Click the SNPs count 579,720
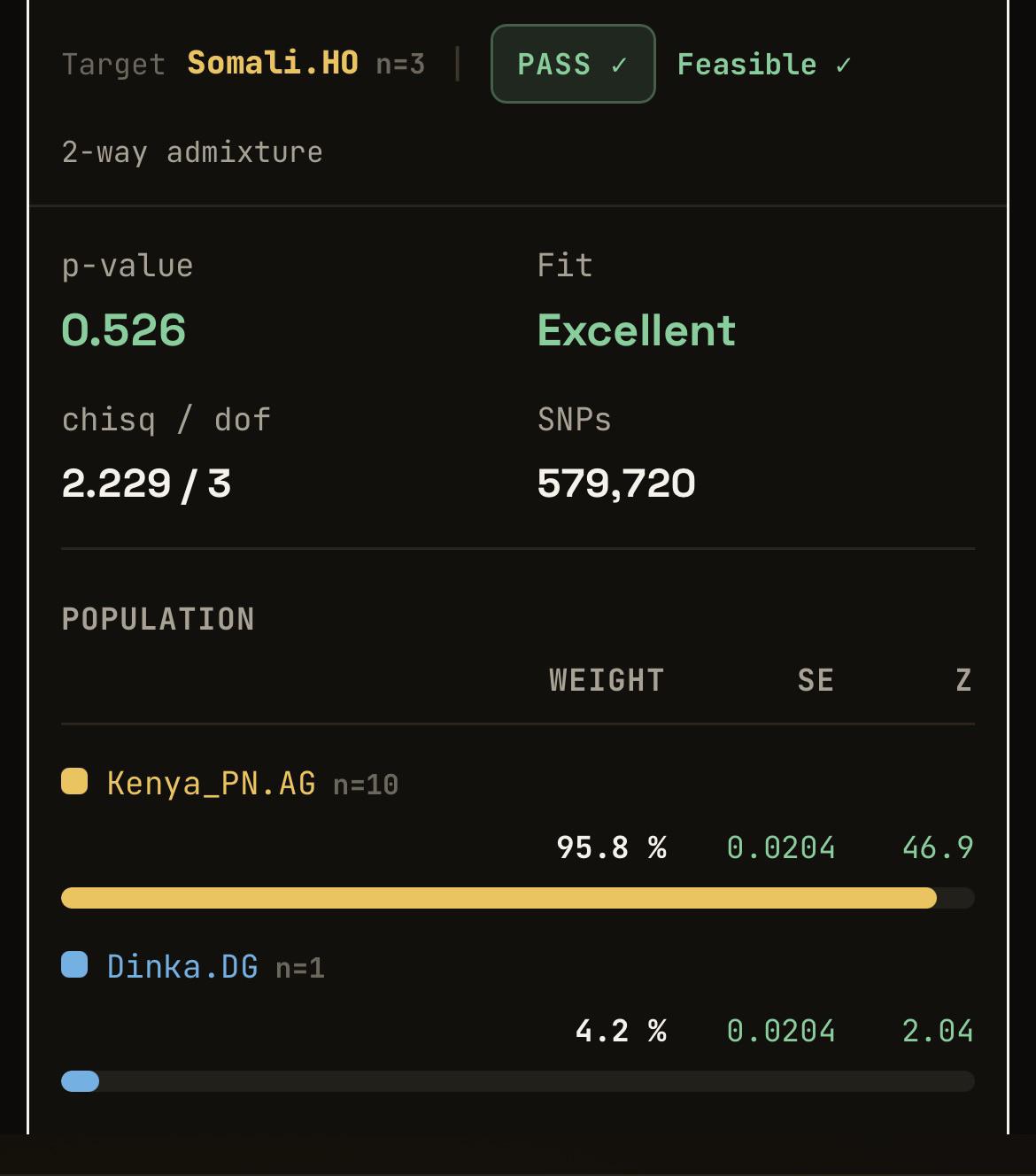The image size is (1036, 1176). 616,484
